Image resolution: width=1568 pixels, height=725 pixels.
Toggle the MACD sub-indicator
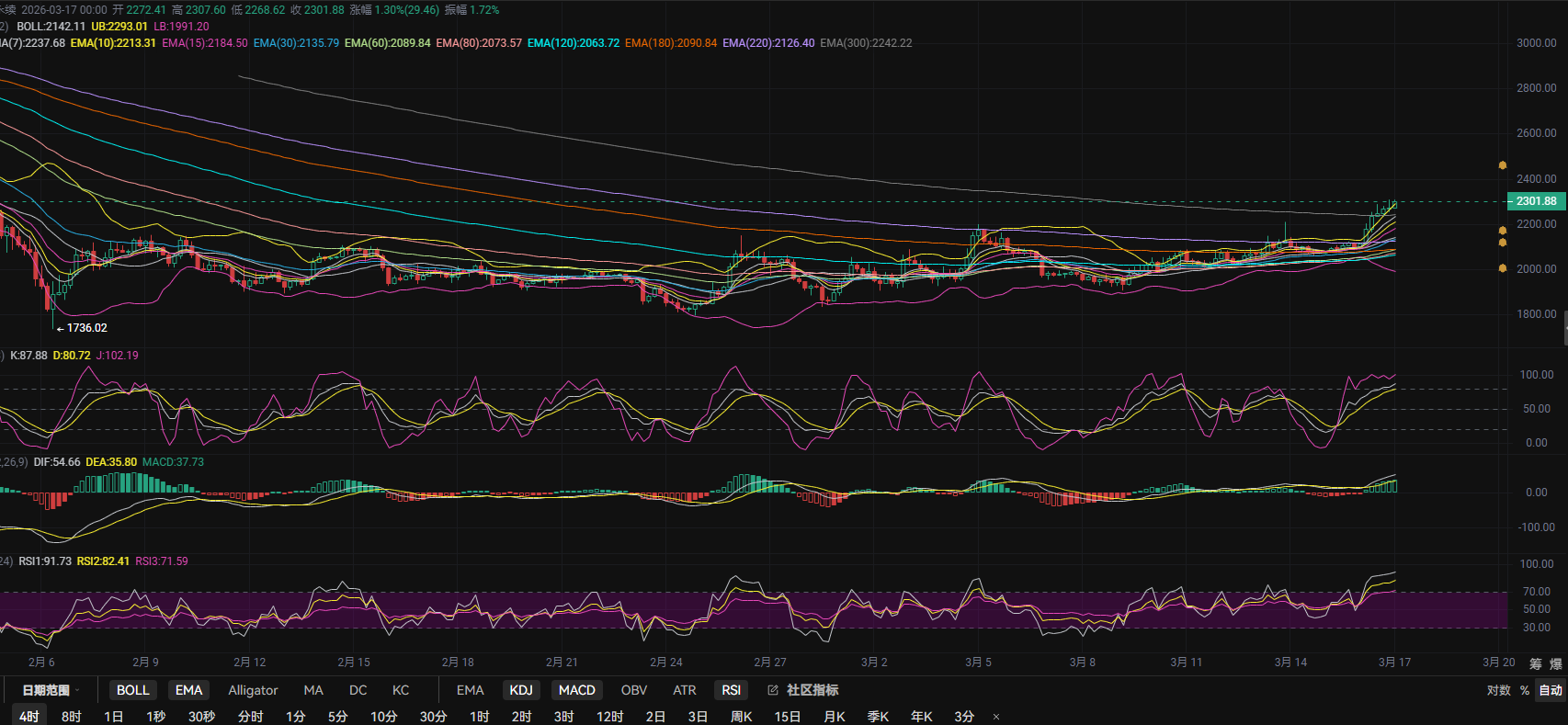(576, 690)
